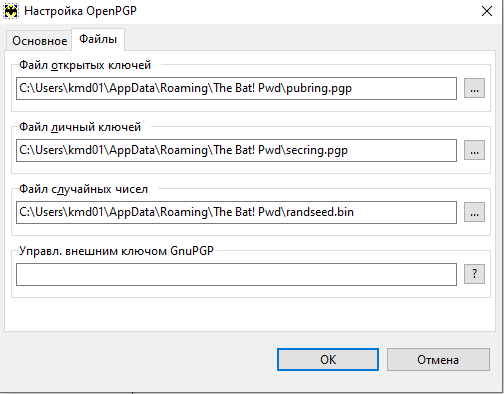Click the Файл личный ключей label

[80, 127]
